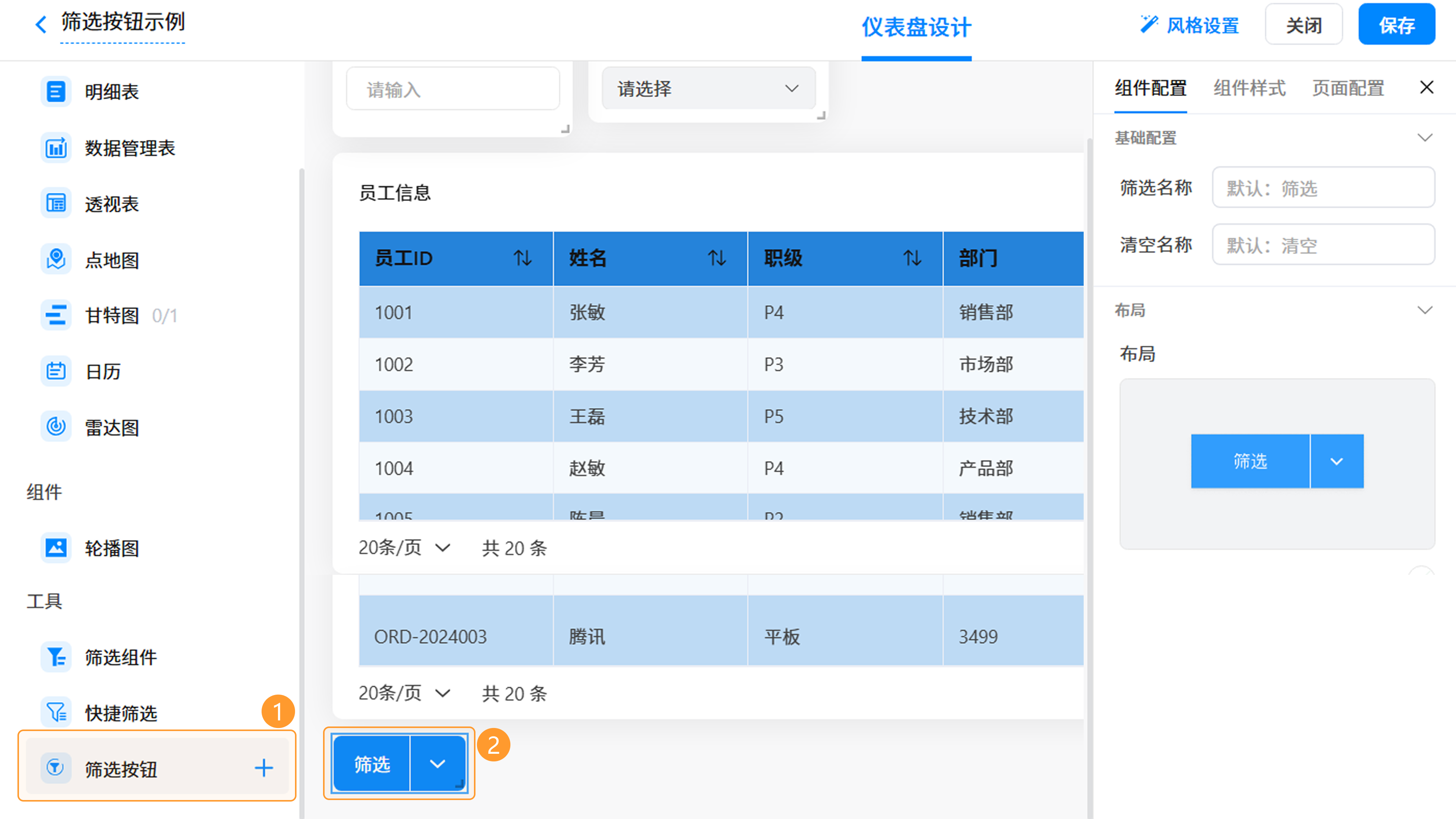Collapse the 基础配置 section
1456x819 pixels.
1425,137
